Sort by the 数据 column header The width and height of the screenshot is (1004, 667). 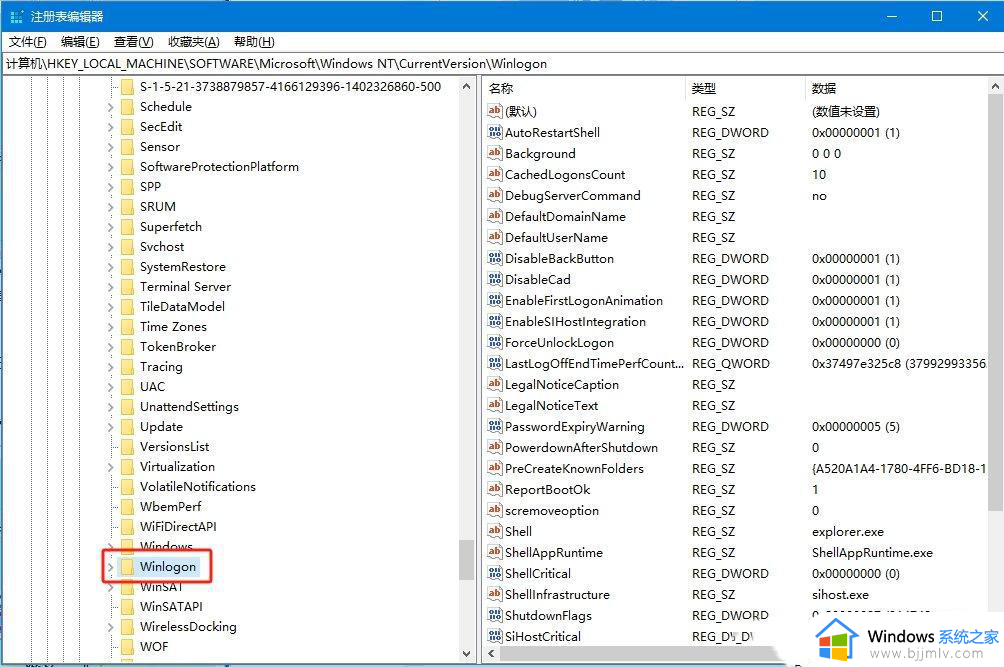897,88
